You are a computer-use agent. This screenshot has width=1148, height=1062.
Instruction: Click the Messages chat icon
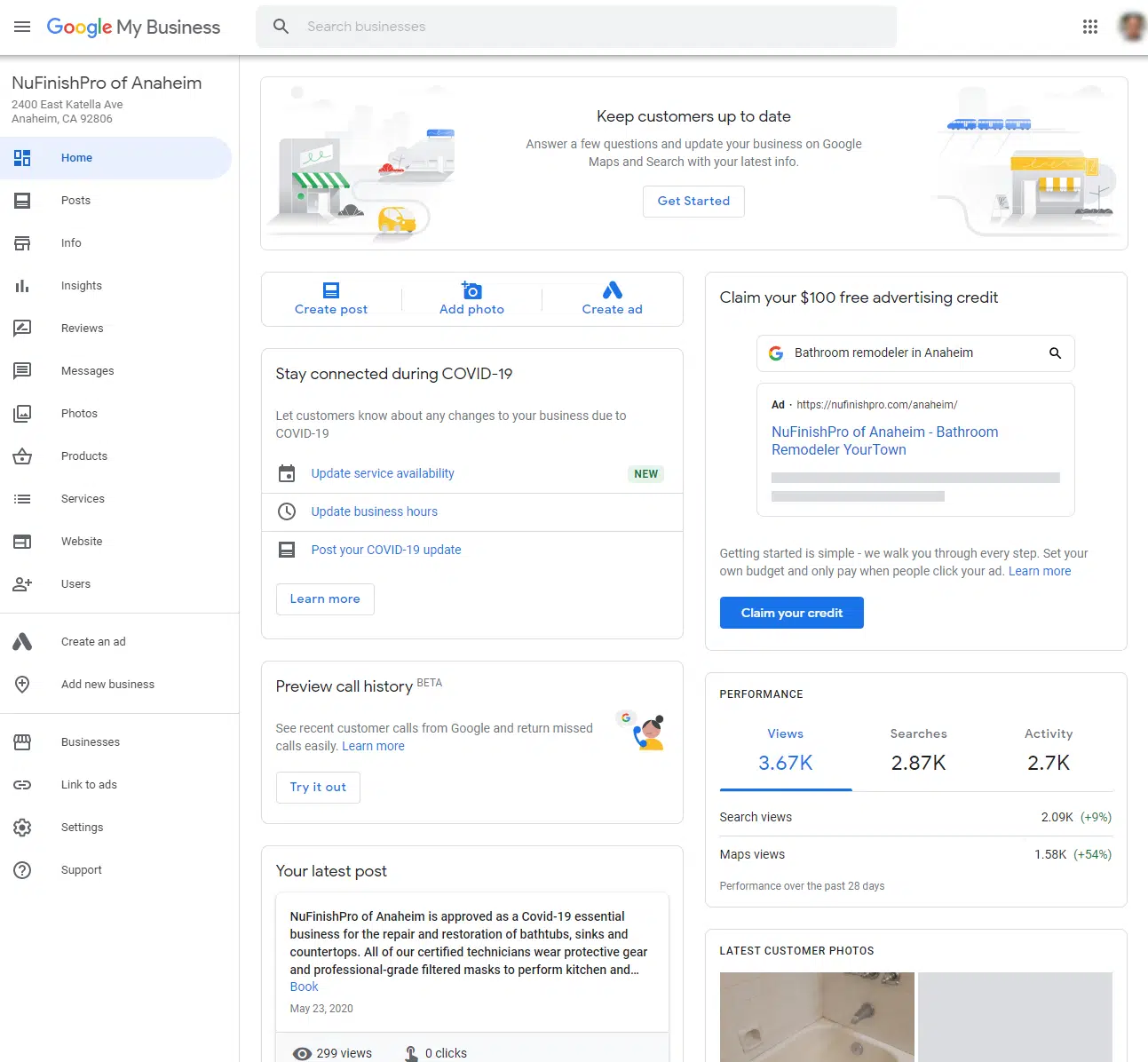tap(22, 371)
